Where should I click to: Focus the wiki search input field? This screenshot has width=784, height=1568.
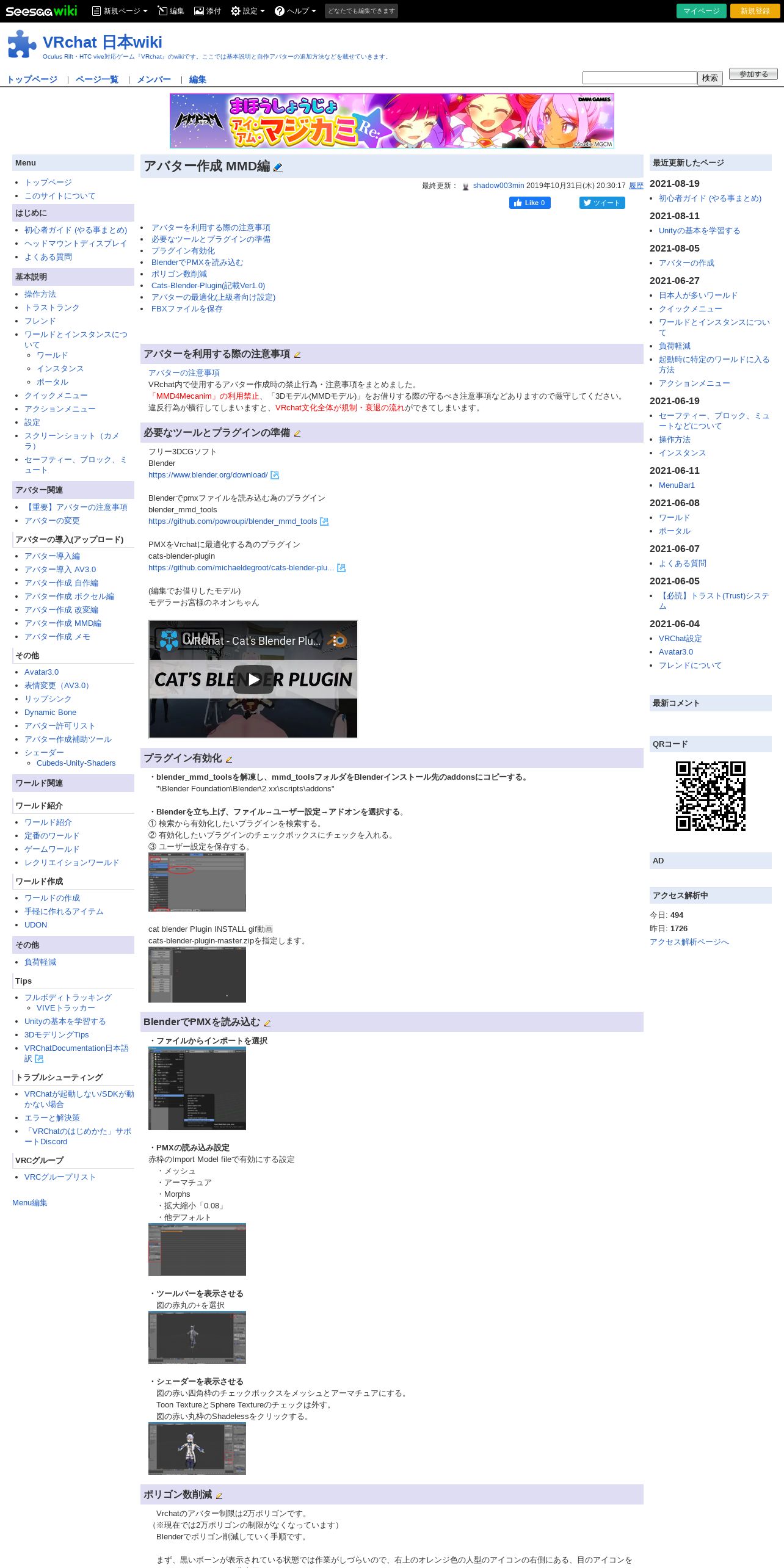point(639,78)
